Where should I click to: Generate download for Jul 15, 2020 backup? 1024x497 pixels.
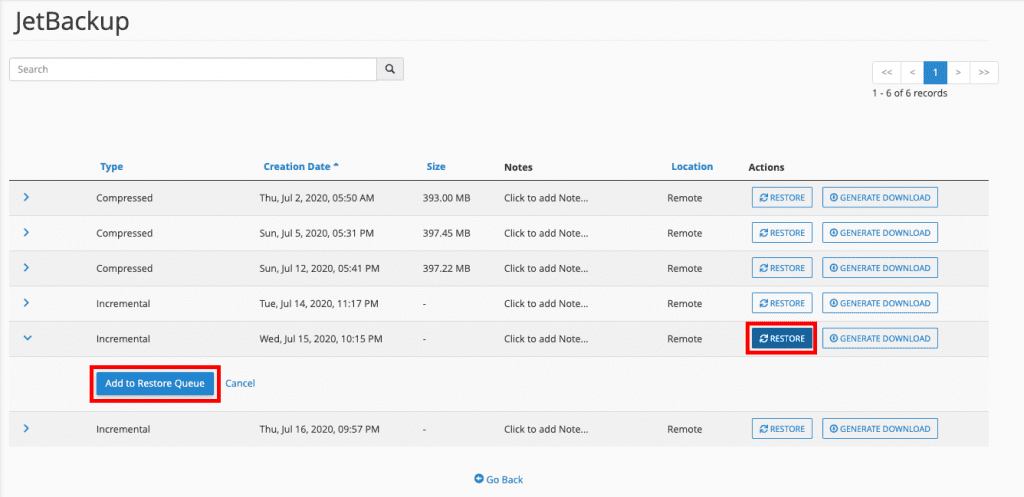click(x=880, y=338)
